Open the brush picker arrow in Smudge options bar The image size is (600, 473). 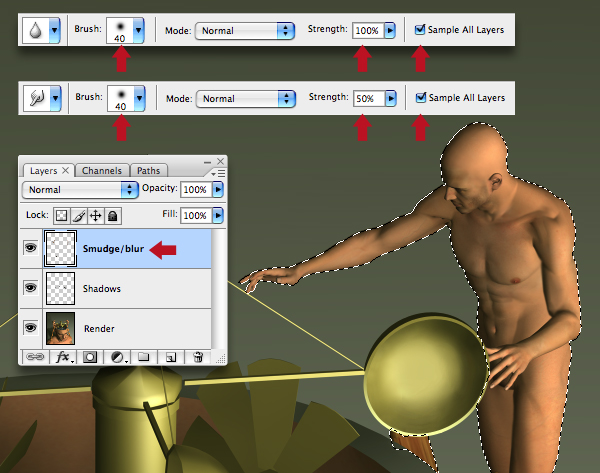[140, 98]
